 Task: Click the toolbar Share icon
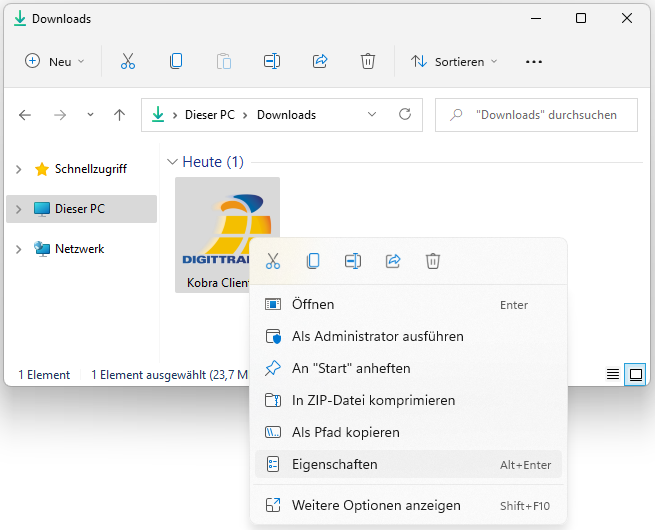point(320,61)
